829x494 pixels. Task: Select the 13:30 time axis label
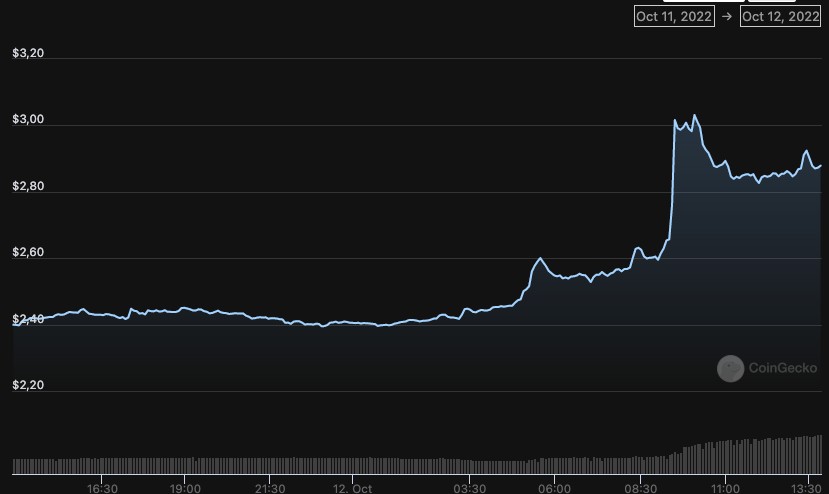point(806,488)
